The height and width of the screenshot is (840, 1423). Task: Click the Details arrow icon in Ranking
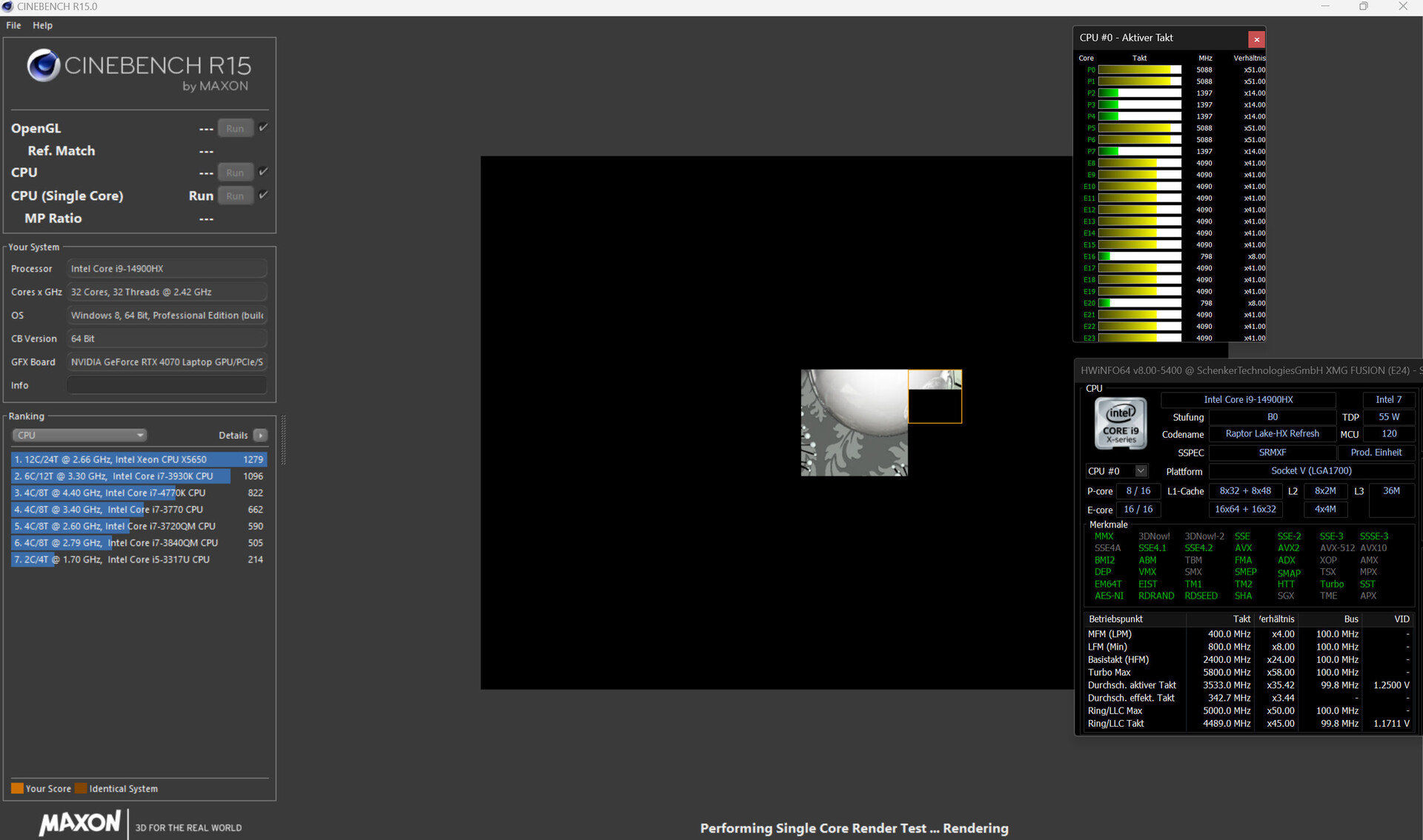tap(261, 436)
